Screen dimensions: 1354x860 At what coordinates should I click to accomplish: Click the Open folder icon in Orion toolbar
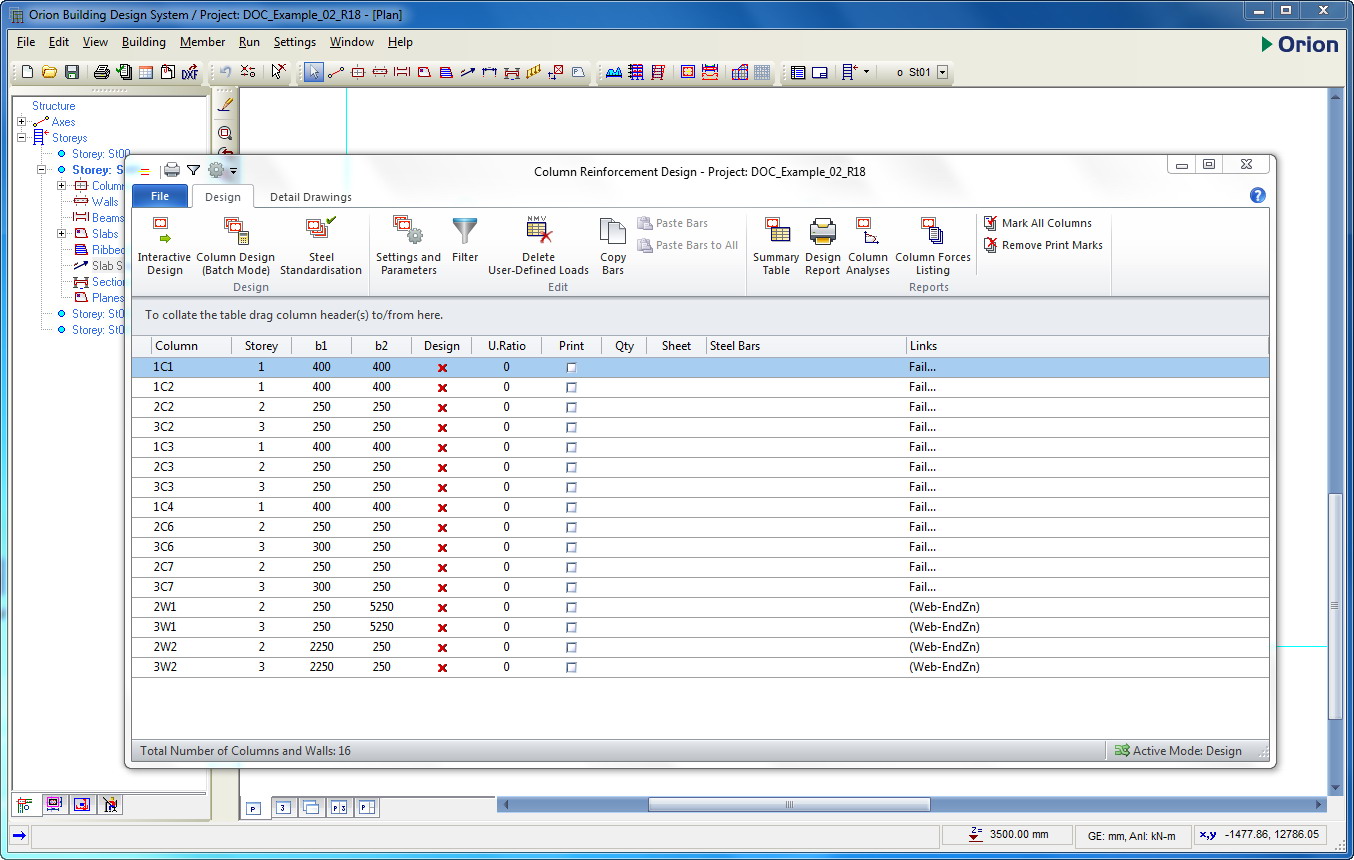coord(49,72)
